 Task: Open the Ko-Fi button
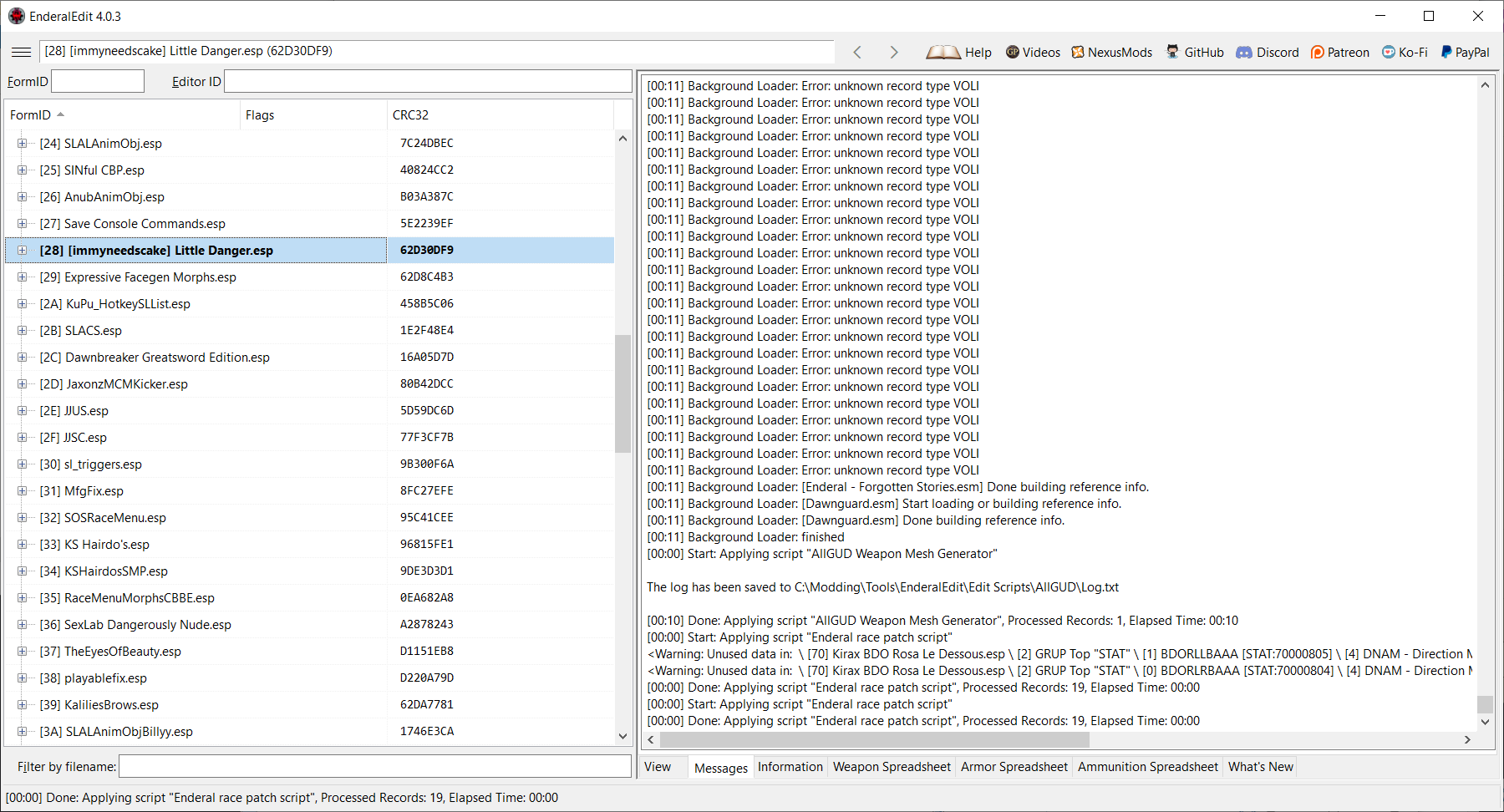(1405, 52)
